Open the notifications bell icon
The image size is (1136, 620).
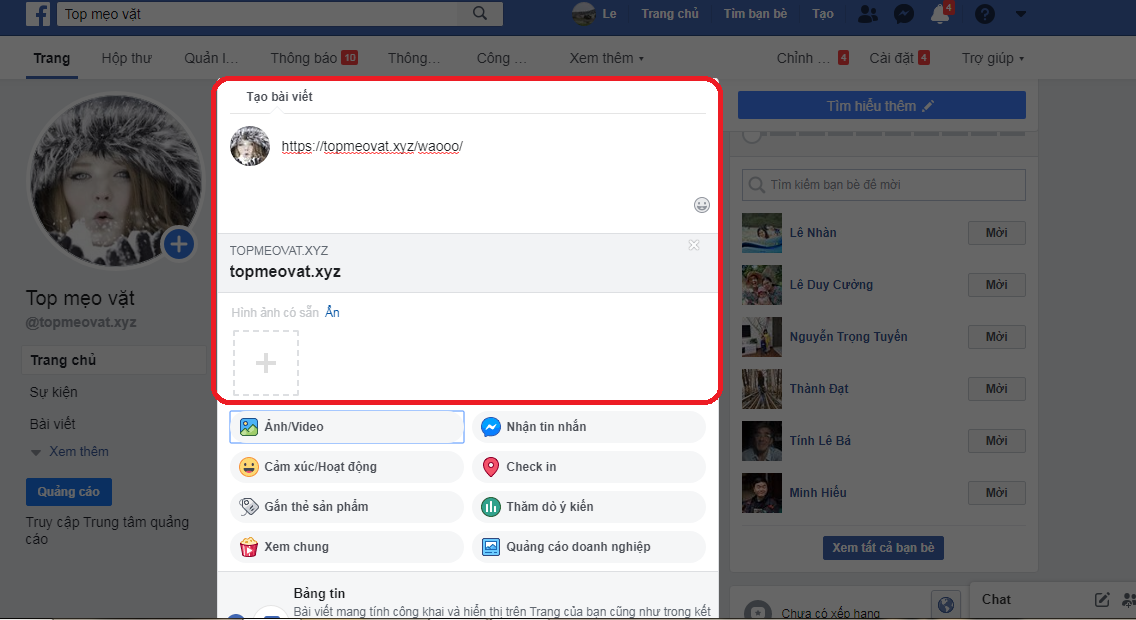(x=939, y=14)
